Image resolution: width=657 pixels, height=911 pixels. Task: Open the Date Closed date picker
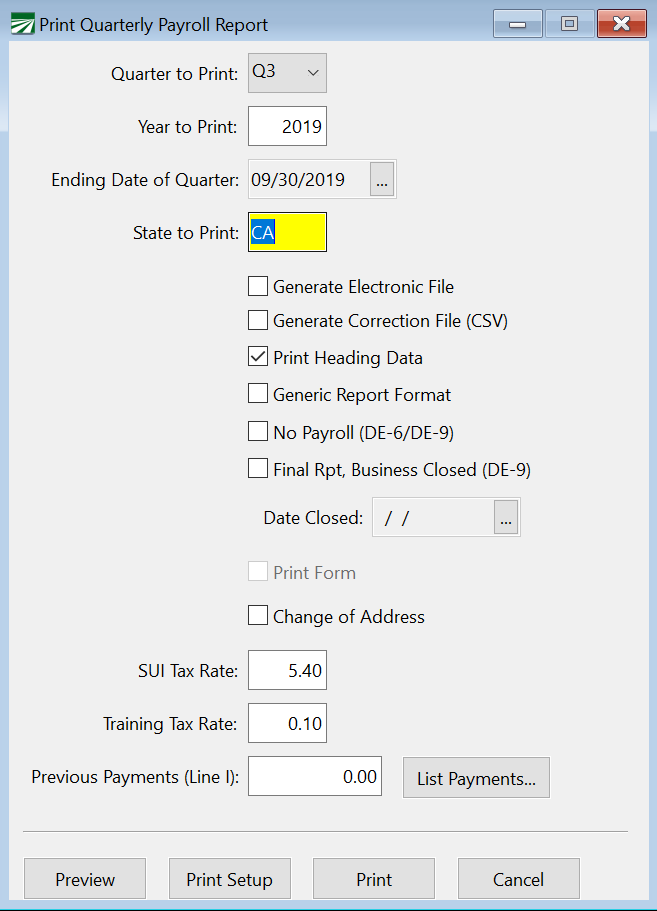pos(506,518)
